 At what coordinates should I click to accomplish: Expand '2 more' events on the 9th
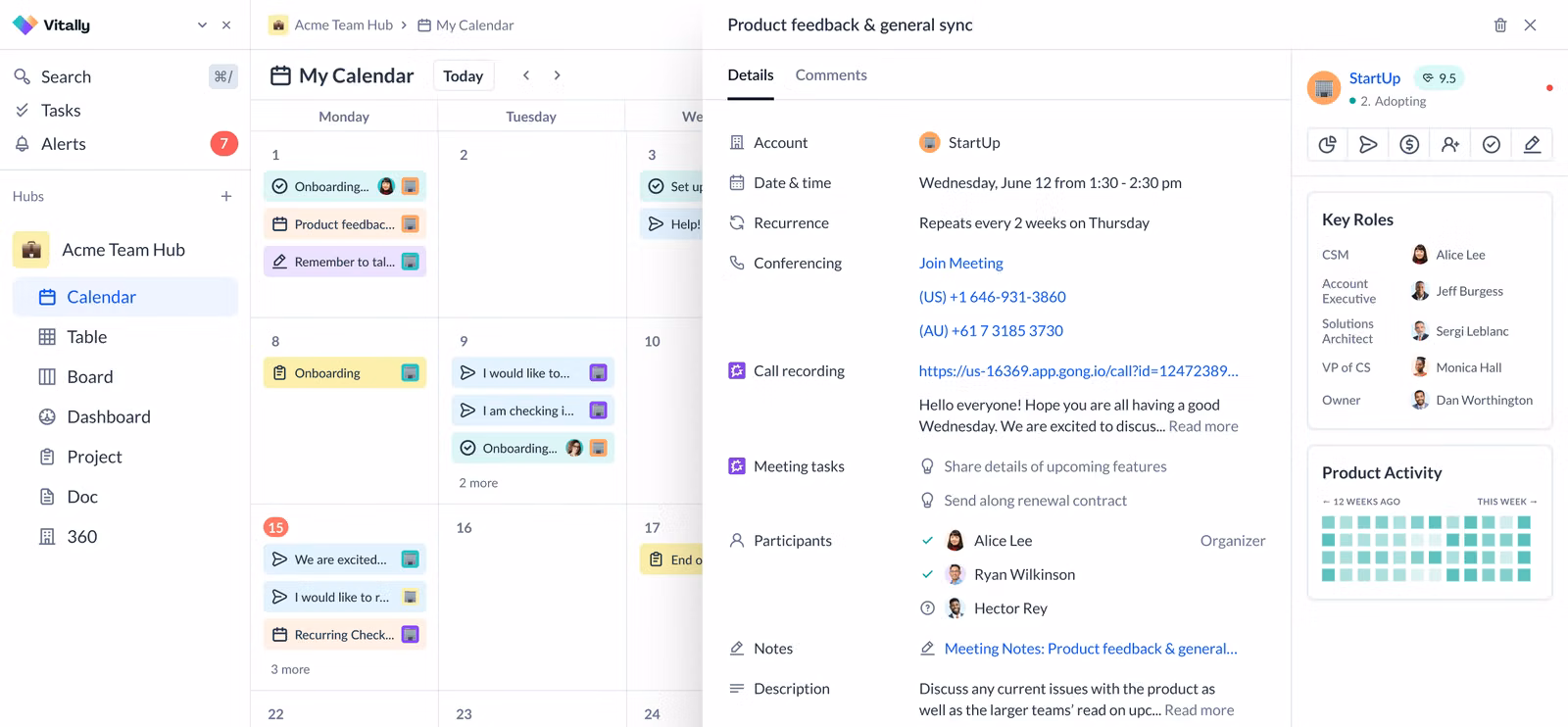point(478,483)
